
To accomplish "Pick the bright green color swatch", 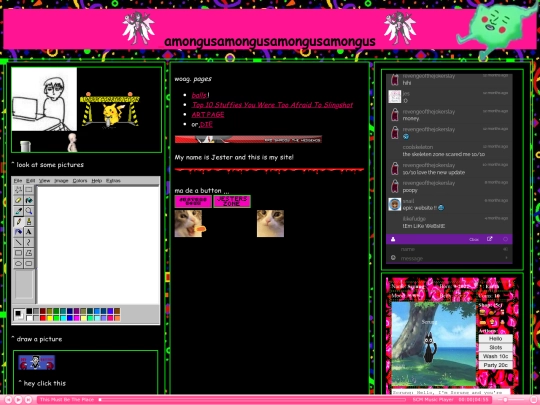I will pos(56,318).
